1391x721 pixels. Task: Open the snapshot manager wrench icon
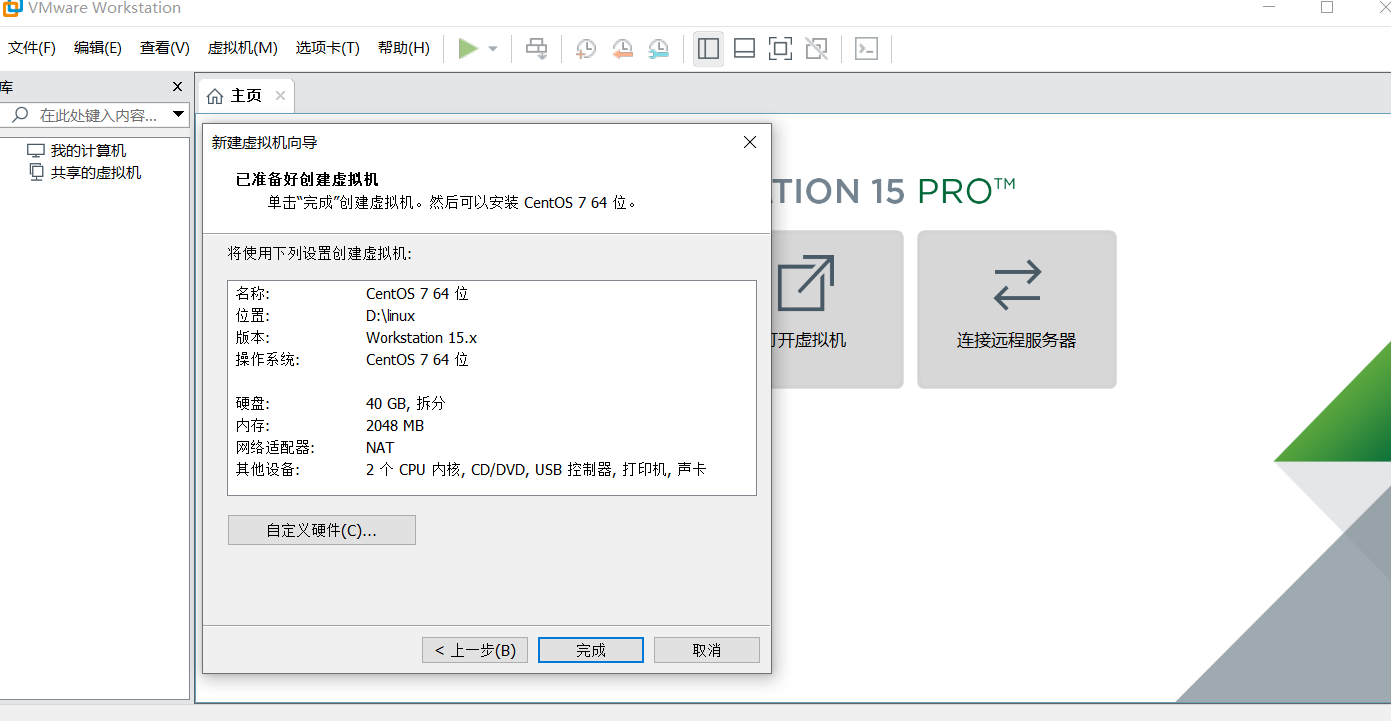[x=658, y=48]
